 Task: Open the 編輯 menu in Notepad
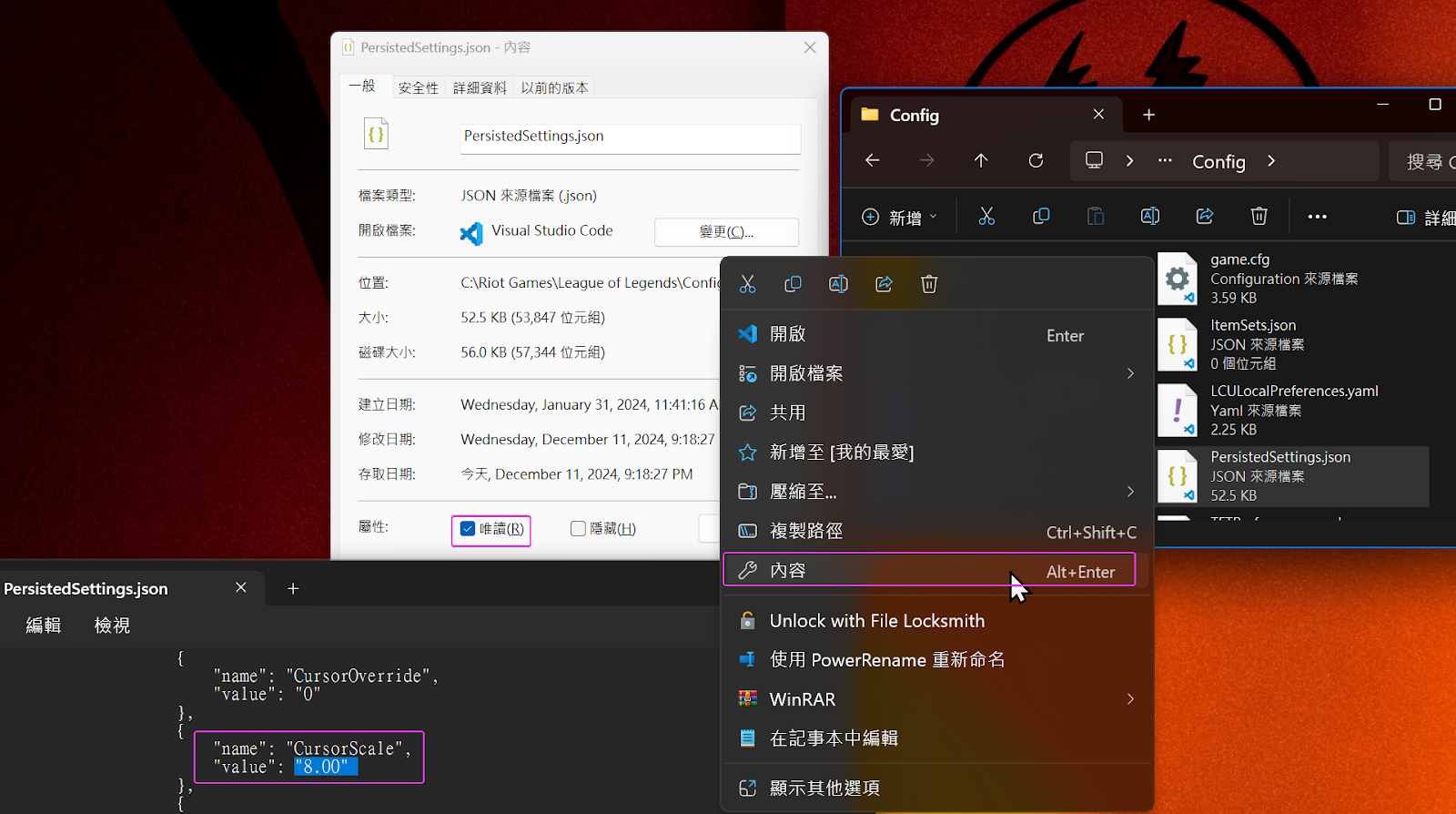pos(44,626)
